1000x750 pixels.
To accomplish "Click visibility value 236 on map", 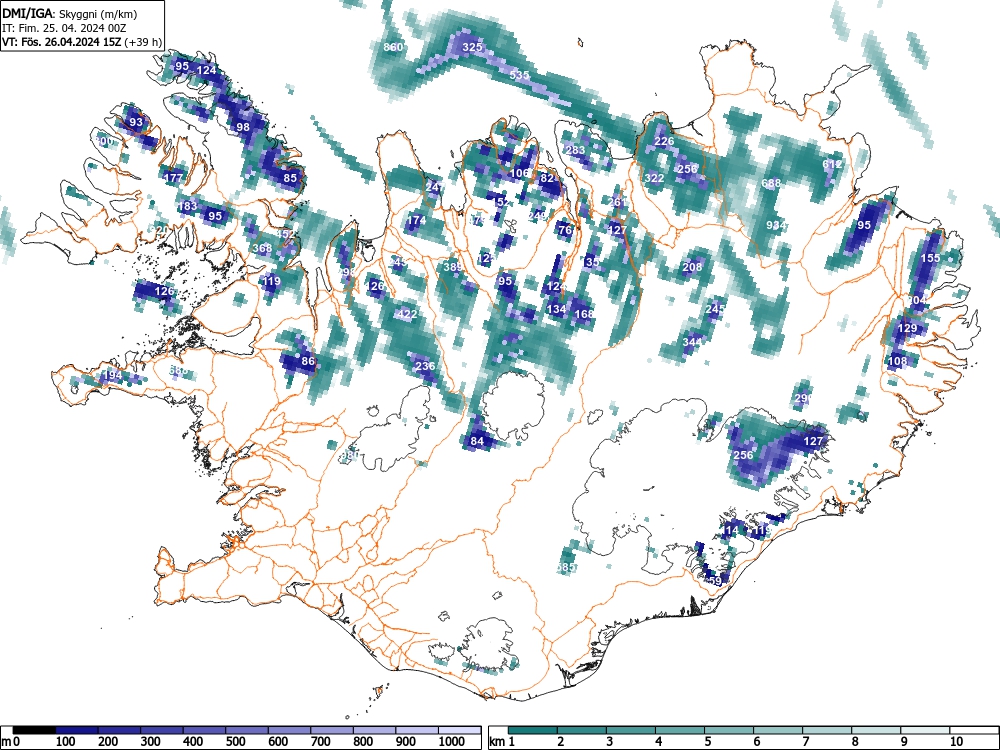I will click(425, 366).
